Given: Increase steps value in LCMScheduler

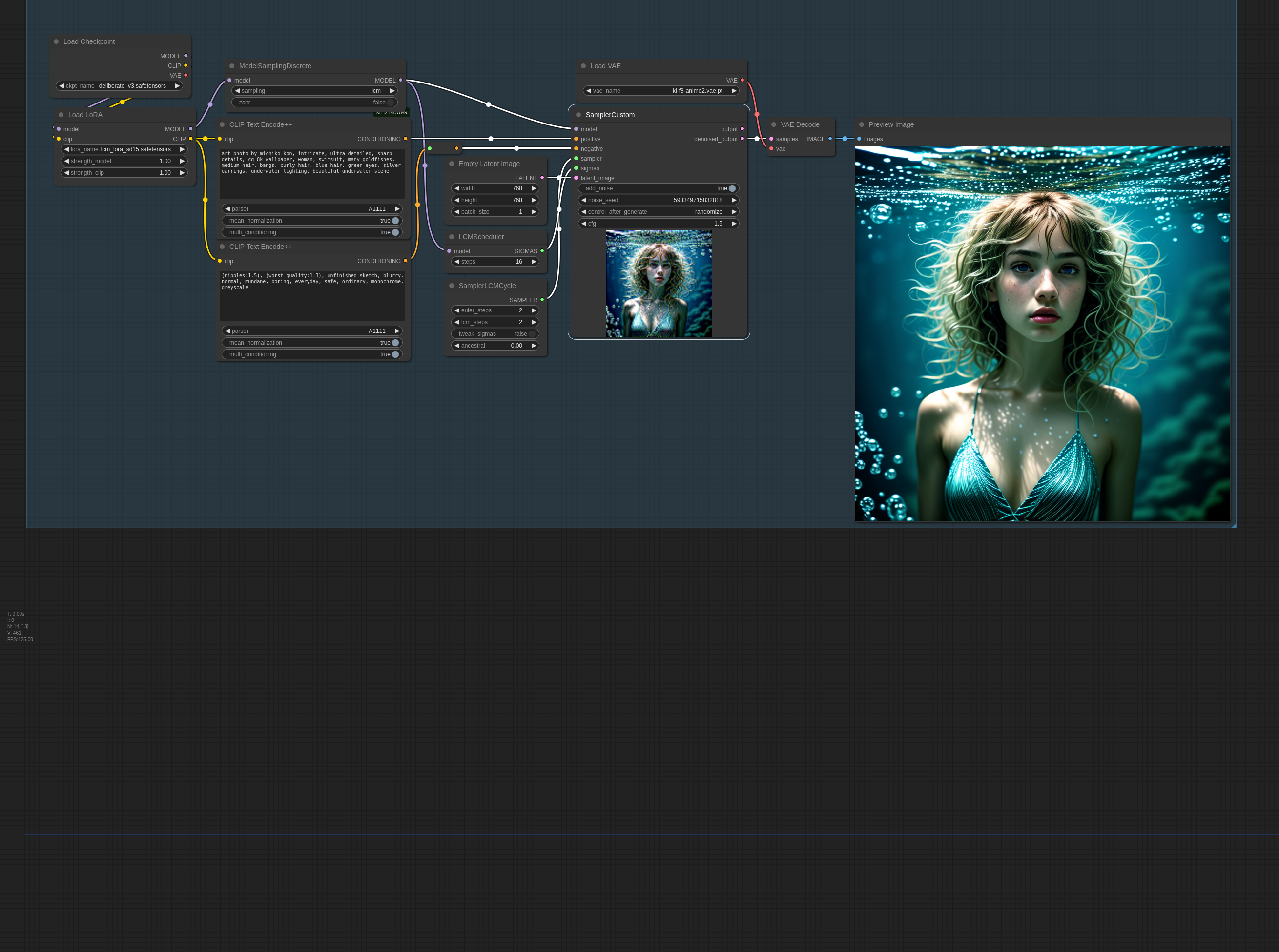Looking at the screenshot, I should pyautogui.click(x=534, y=262).
